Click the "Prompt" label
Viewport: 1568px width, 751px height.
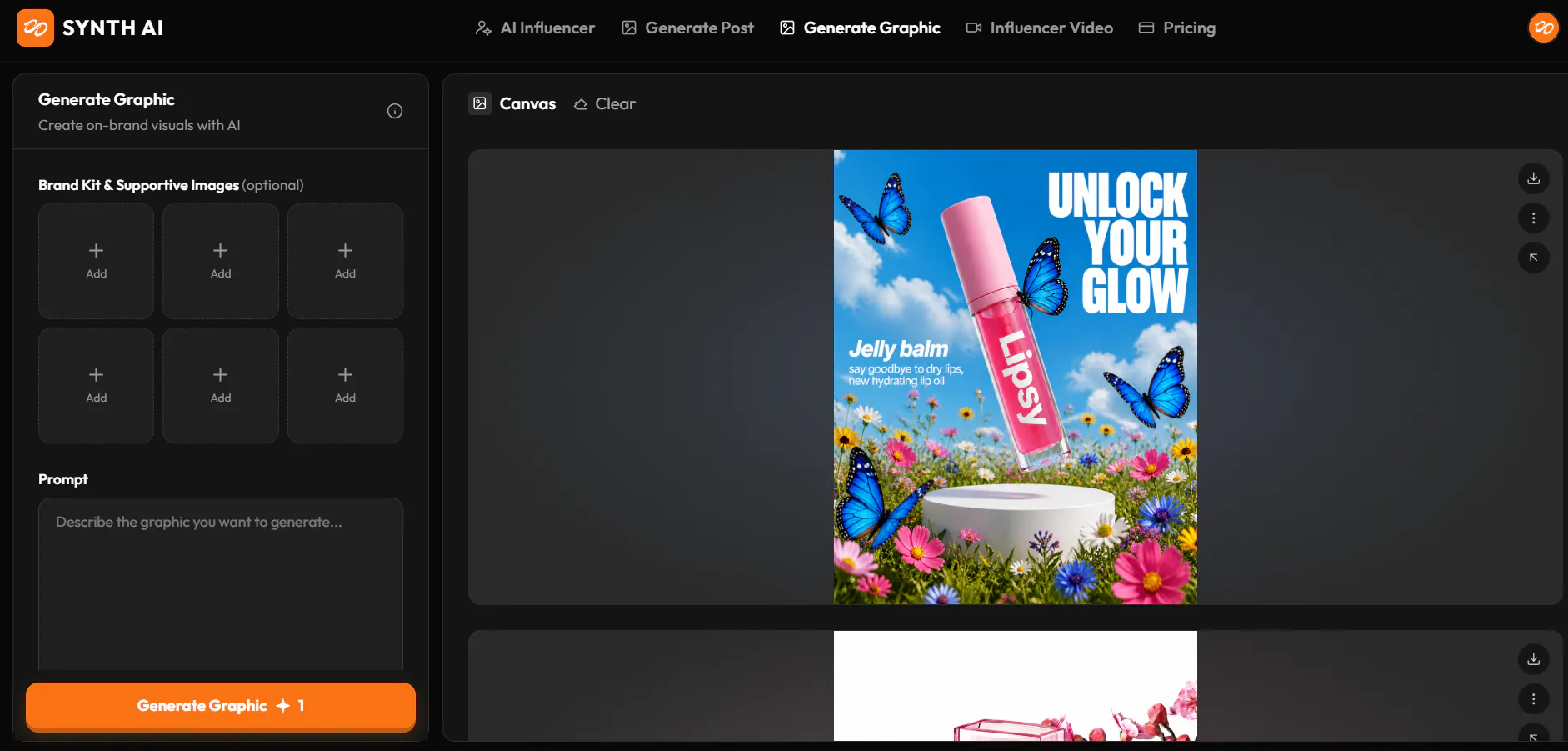(63, 479)
